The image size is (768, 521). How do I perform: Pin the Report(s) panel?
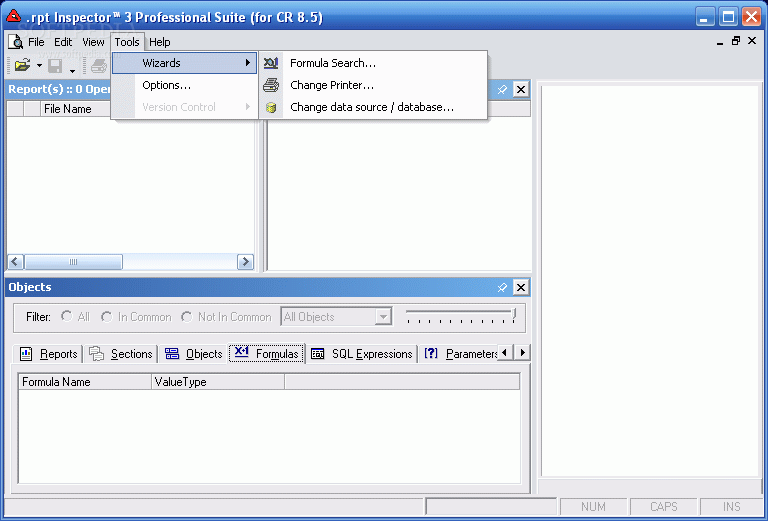coord(502,90)
